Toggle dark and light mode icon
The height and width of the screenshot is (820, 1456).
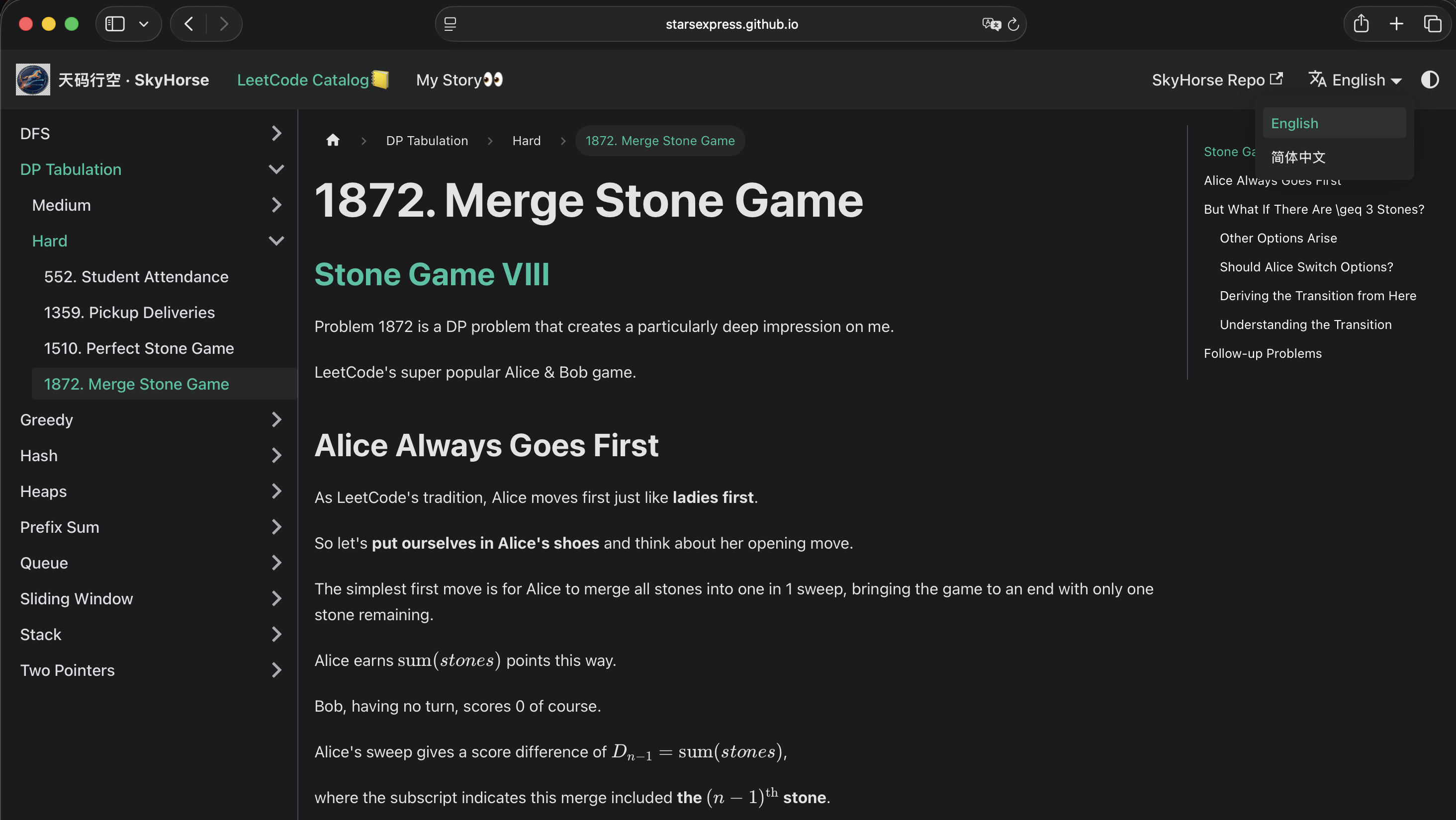tap(1430, 80)
